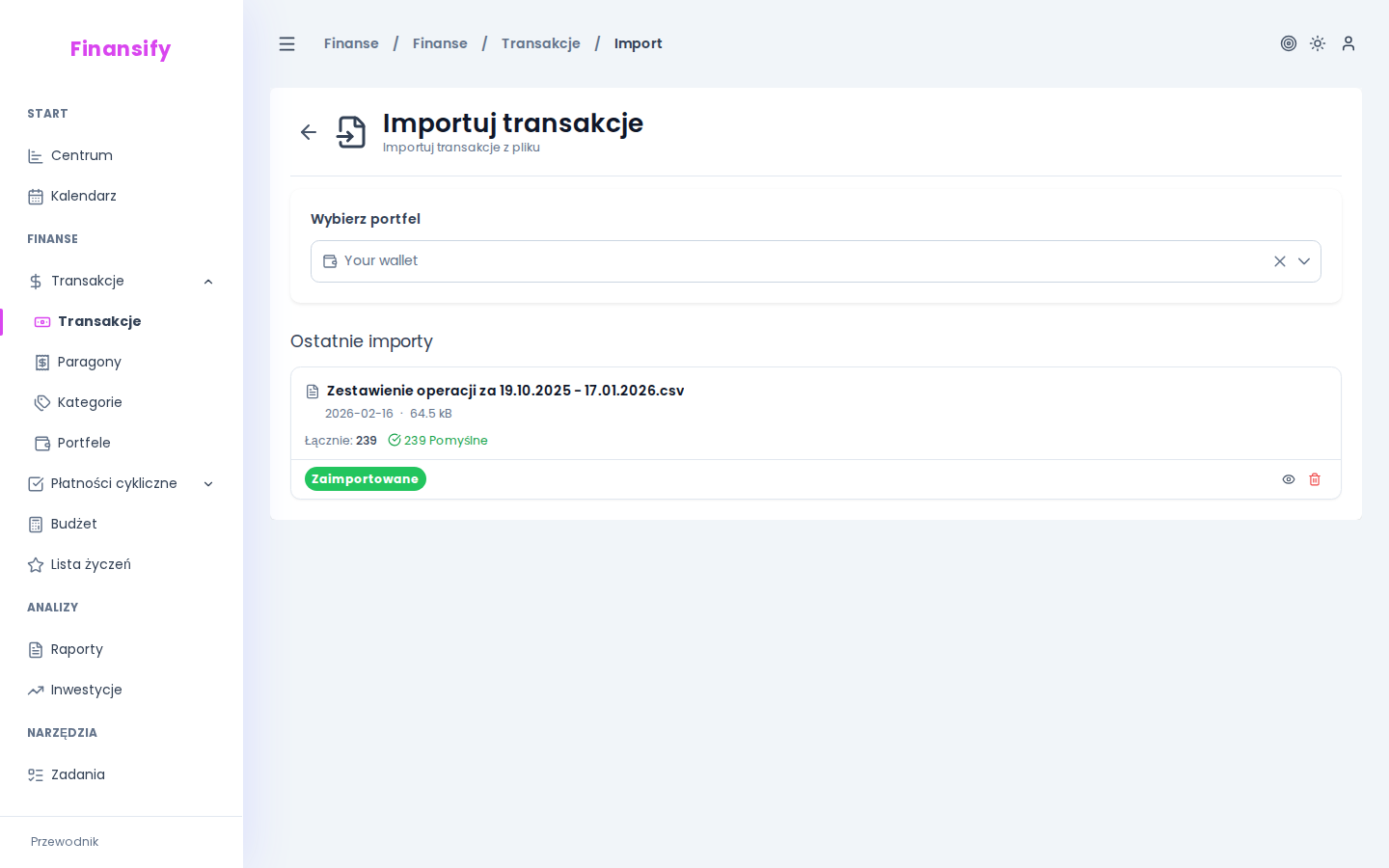Select Zadania under Narzędzia
Image resolution: width=1389 pixels, height=868 pixels.
(x=78, y=774)
